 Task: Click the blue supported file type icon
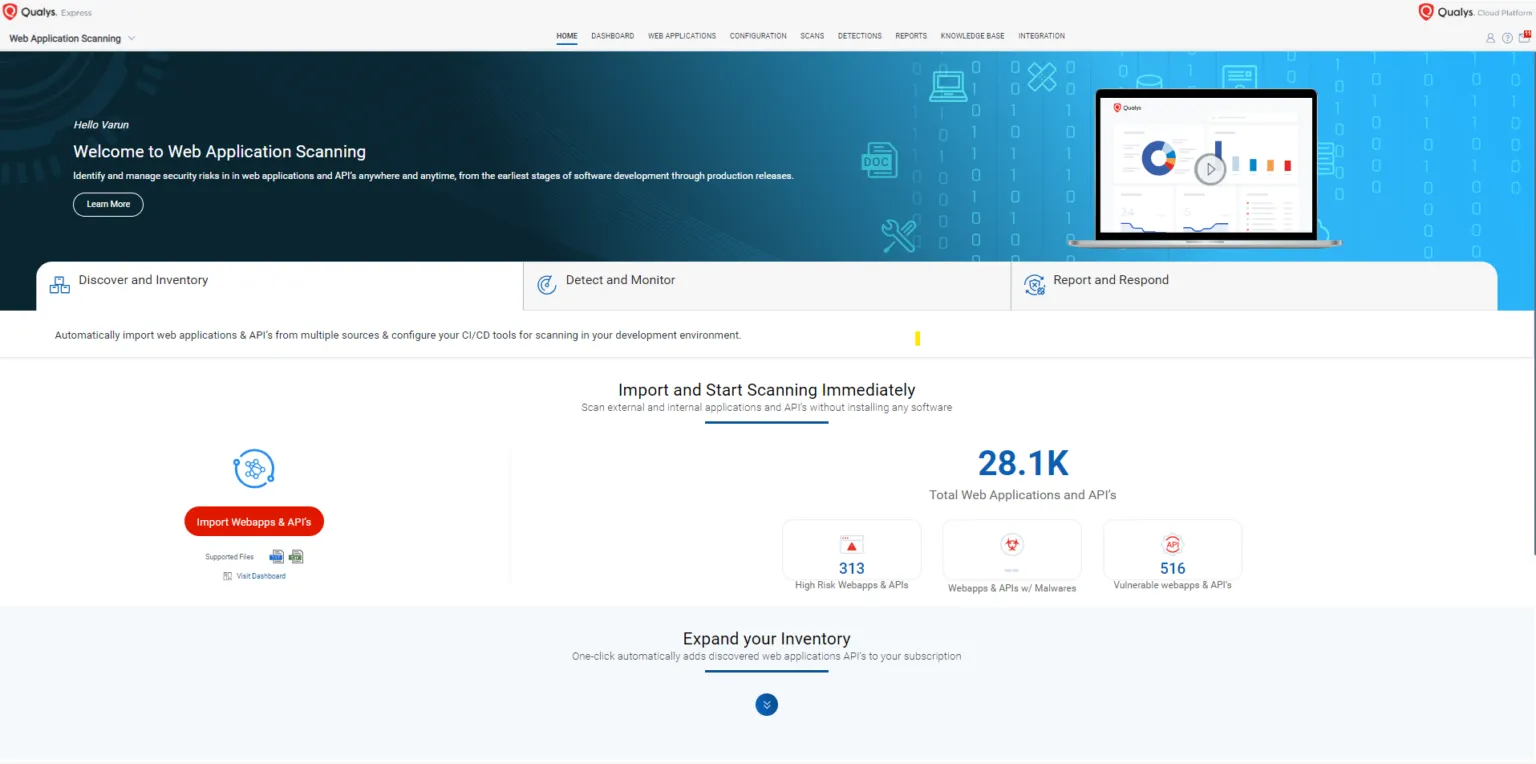point(277,557)
